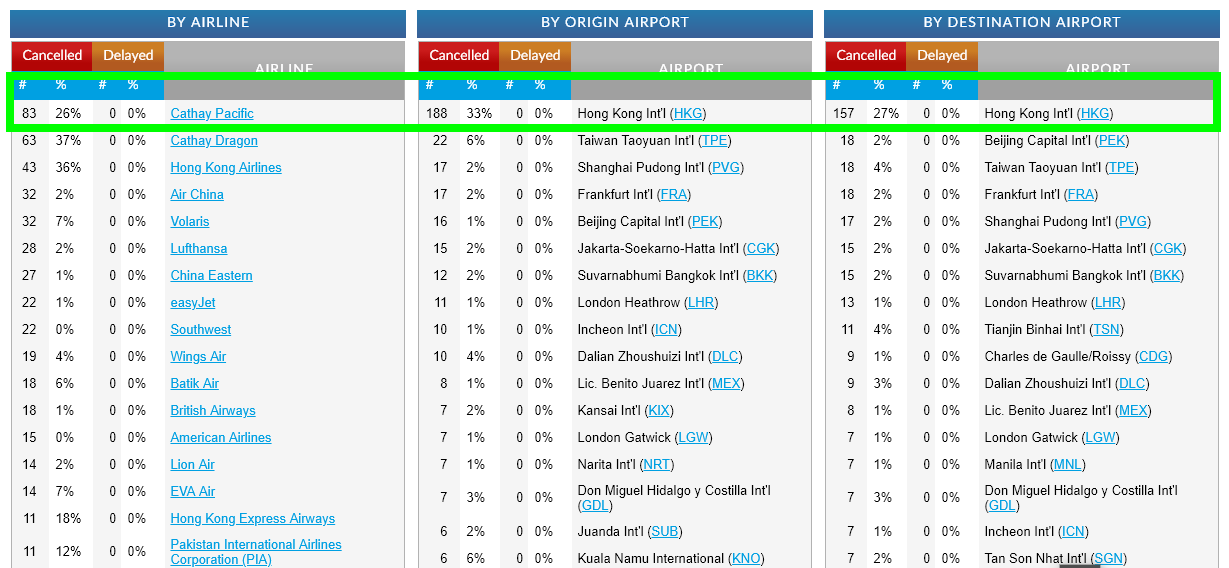Open the Lion Air airline link
Screen dimensions: 1229x568
coord(193,465)
